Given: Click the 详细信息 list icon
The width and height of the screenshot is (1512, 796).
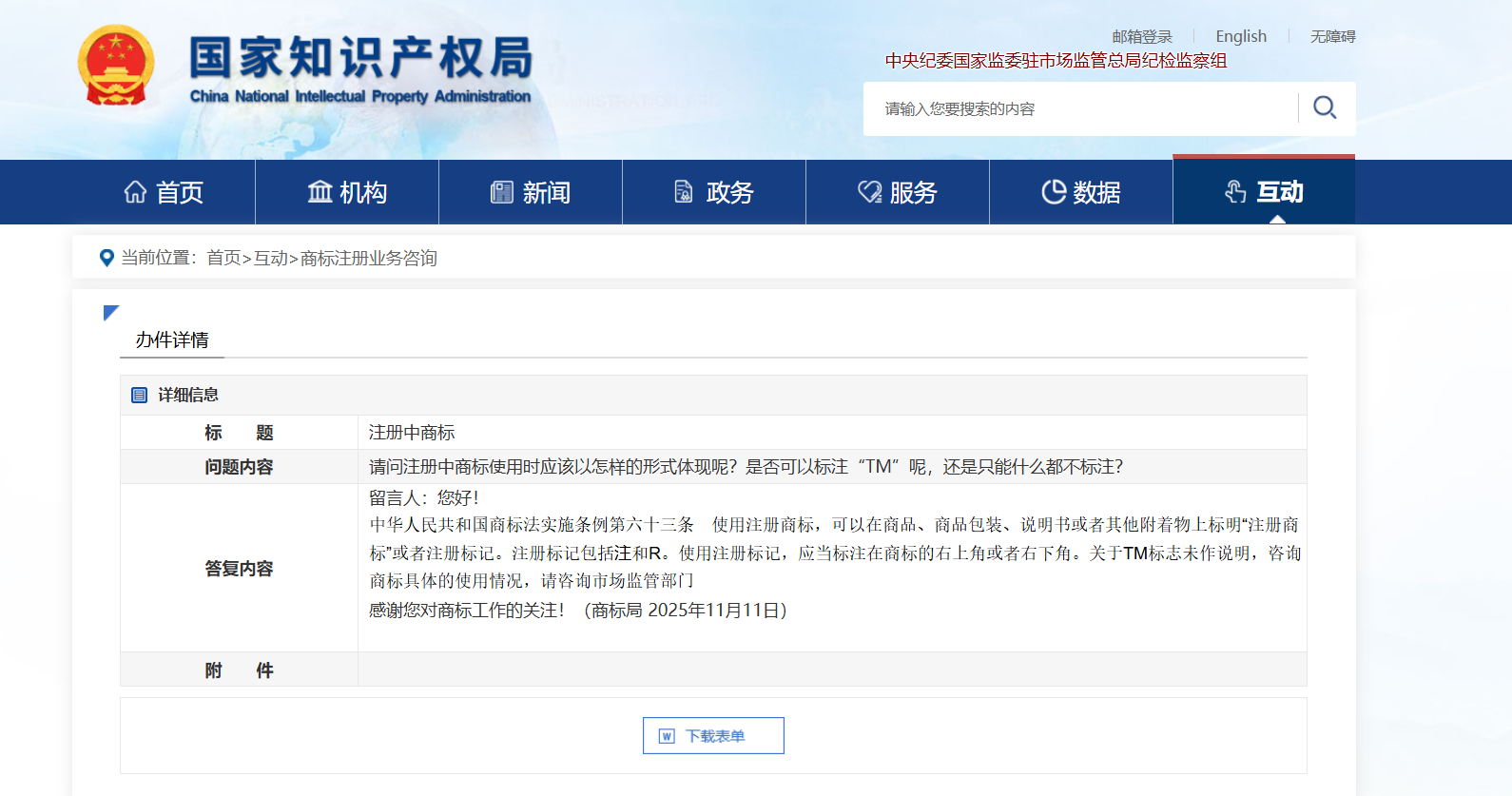Looking at the screenshot, I should click(x=139, y=395).
